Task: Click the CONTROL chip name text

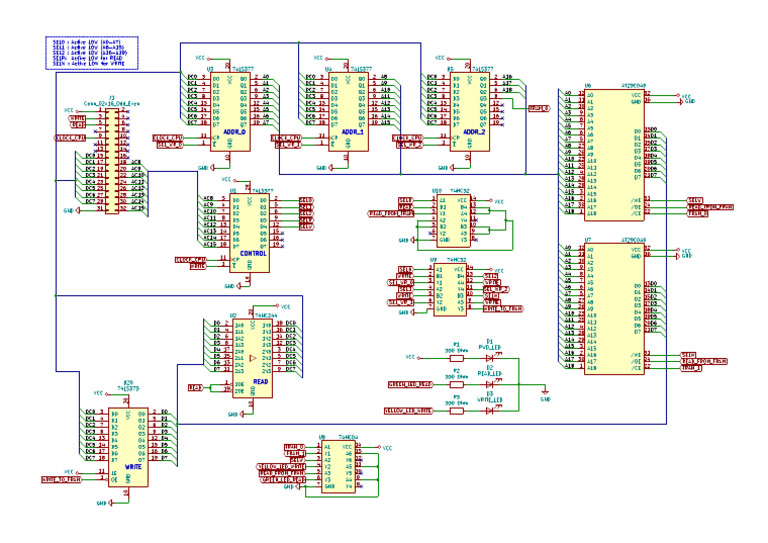Action: (x=253, y=254)
